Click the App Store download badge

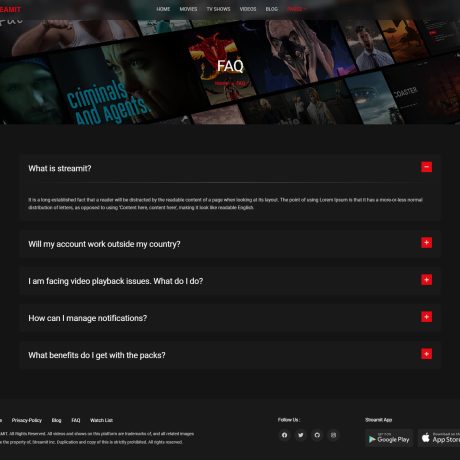click(439, 438)
